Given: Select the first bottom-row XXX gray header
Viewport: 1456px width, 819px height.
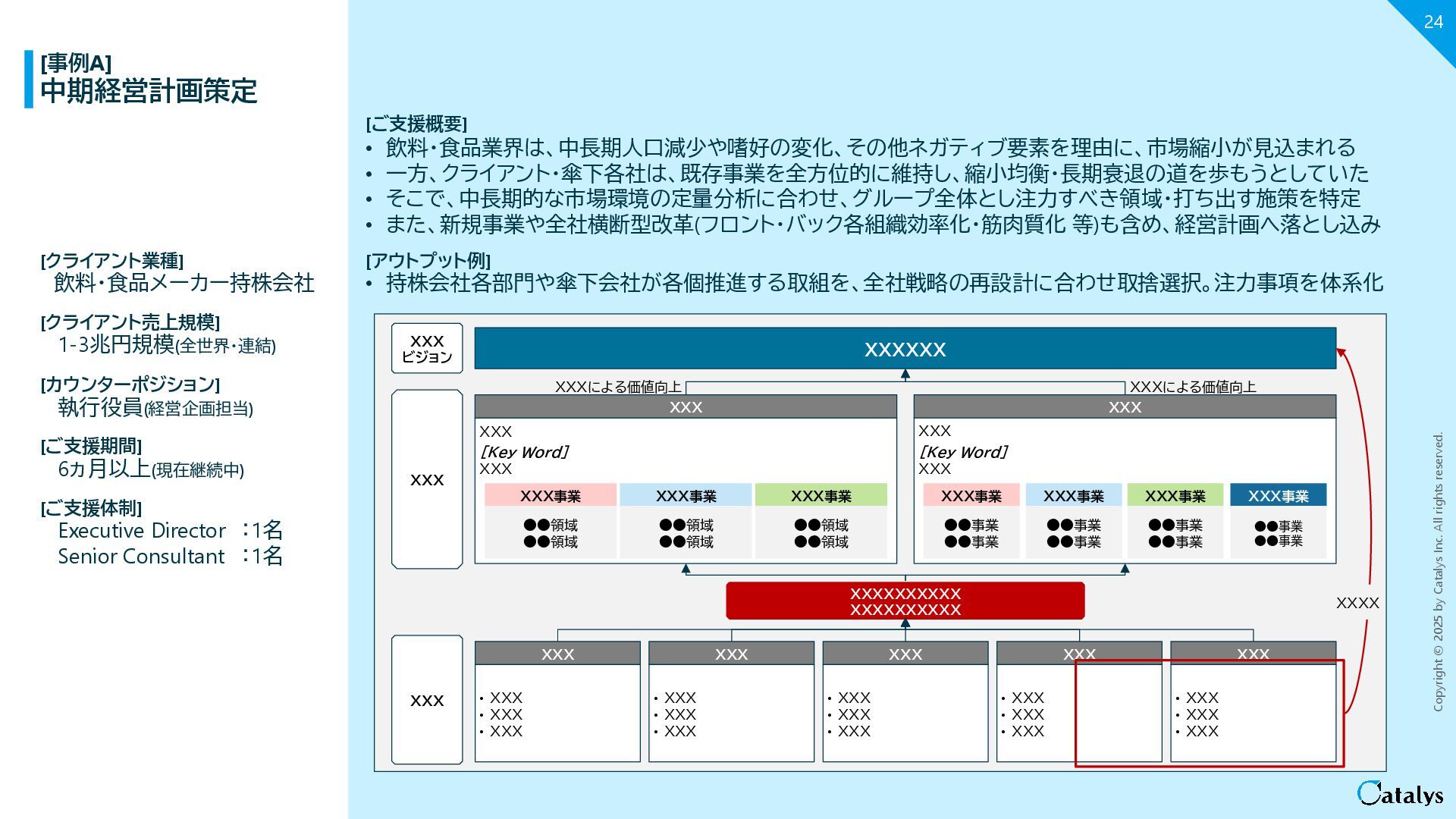Looking at the screenshot, I should 557,654.
